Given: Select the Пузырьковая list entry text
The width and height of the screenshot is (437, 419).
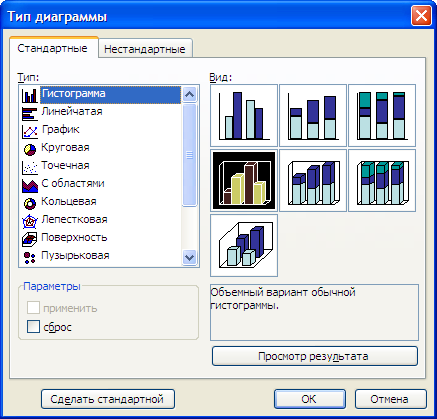Looking at the screenshot, I should coord(75,255).
